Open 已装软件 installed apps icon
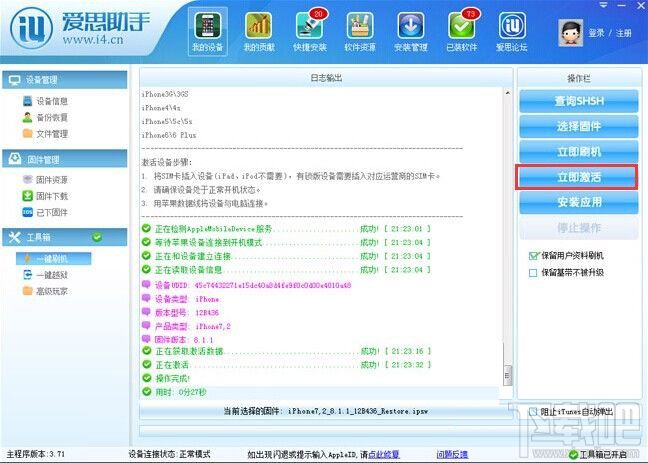The height and width of the screenshot is (463, 648). point(462,32)
